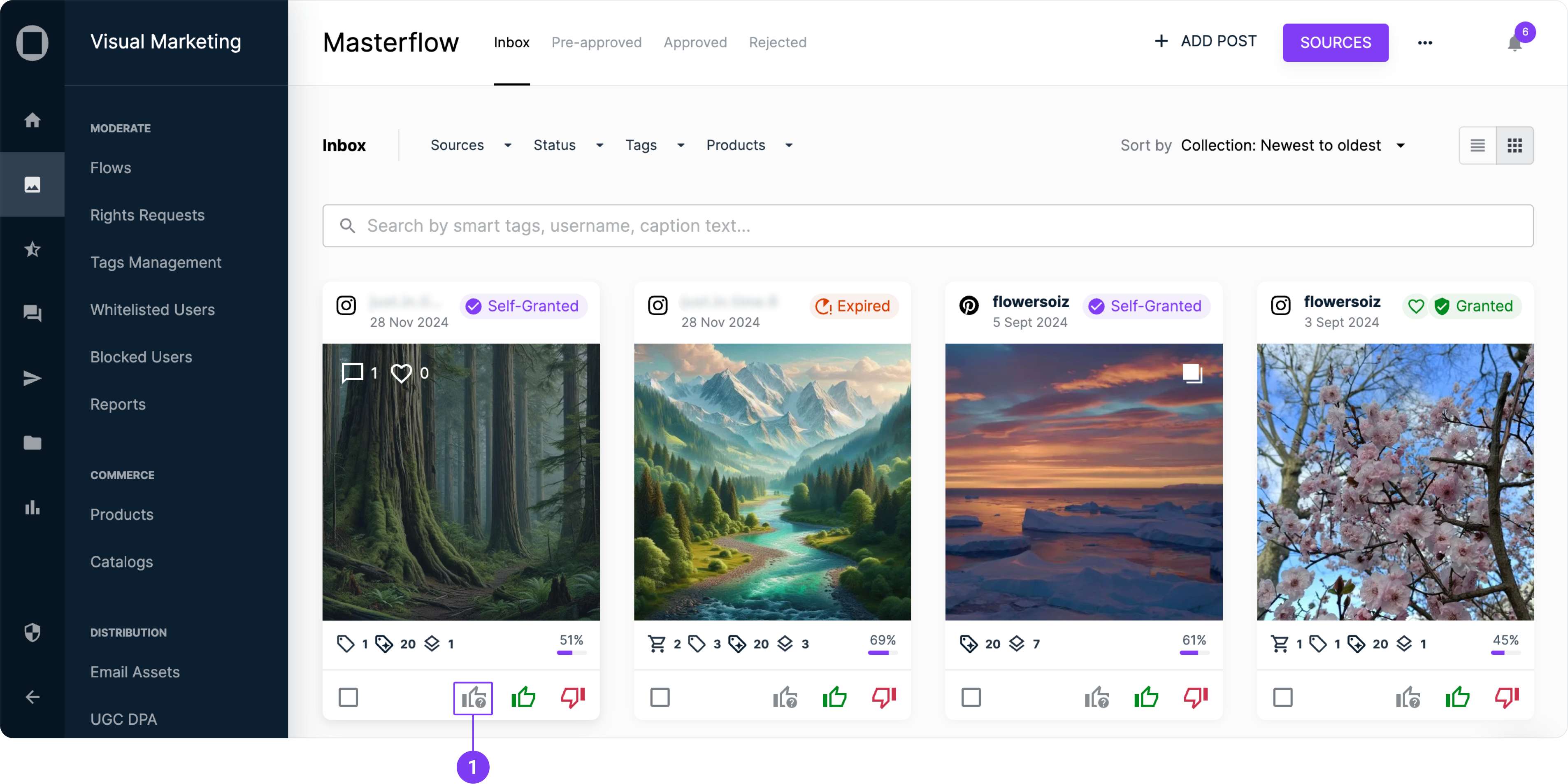This screenshot has width=1568, height=784.
Task: Open the star icon in the left rail
Action: pos(32,249)
